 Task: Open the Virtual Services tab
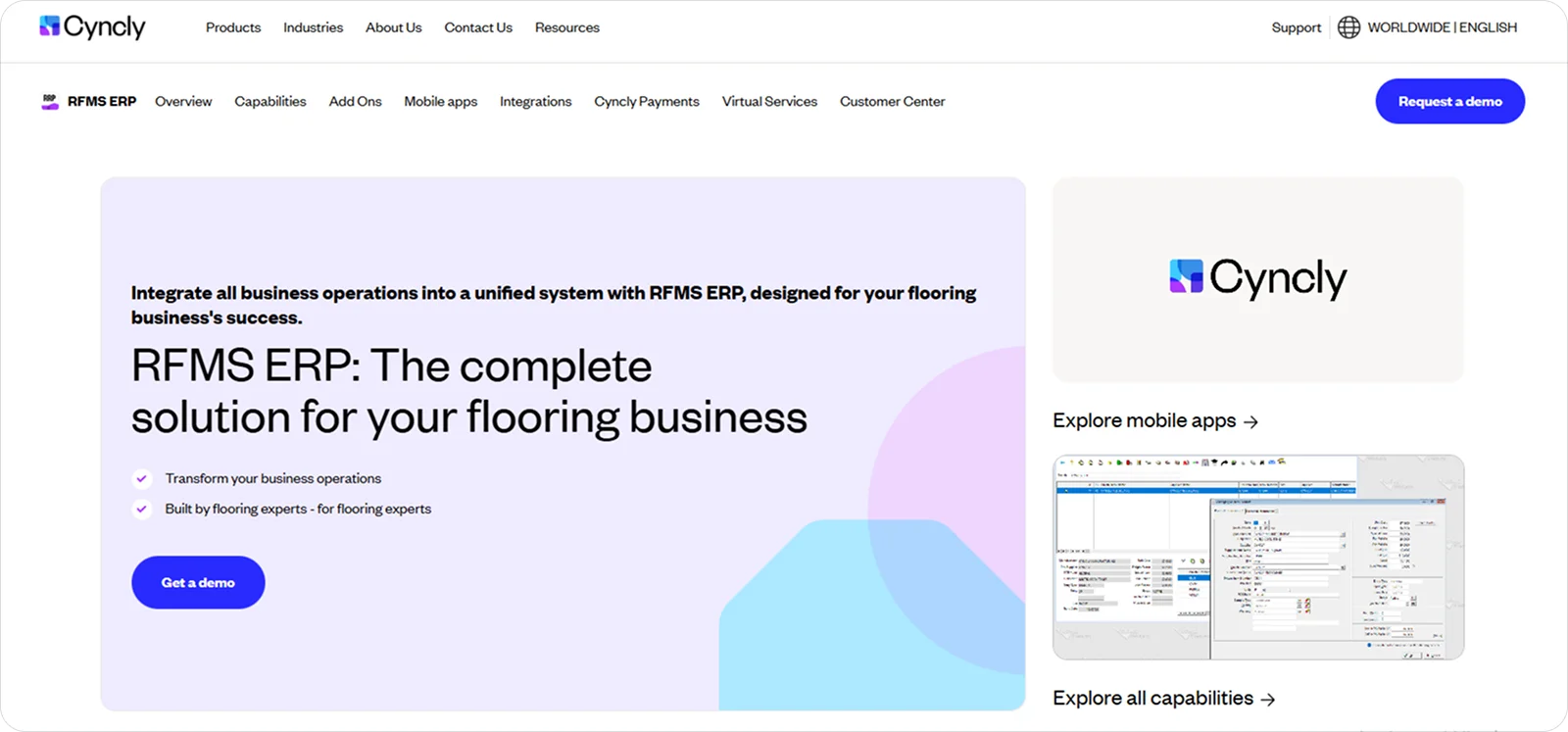click(769, 101)
